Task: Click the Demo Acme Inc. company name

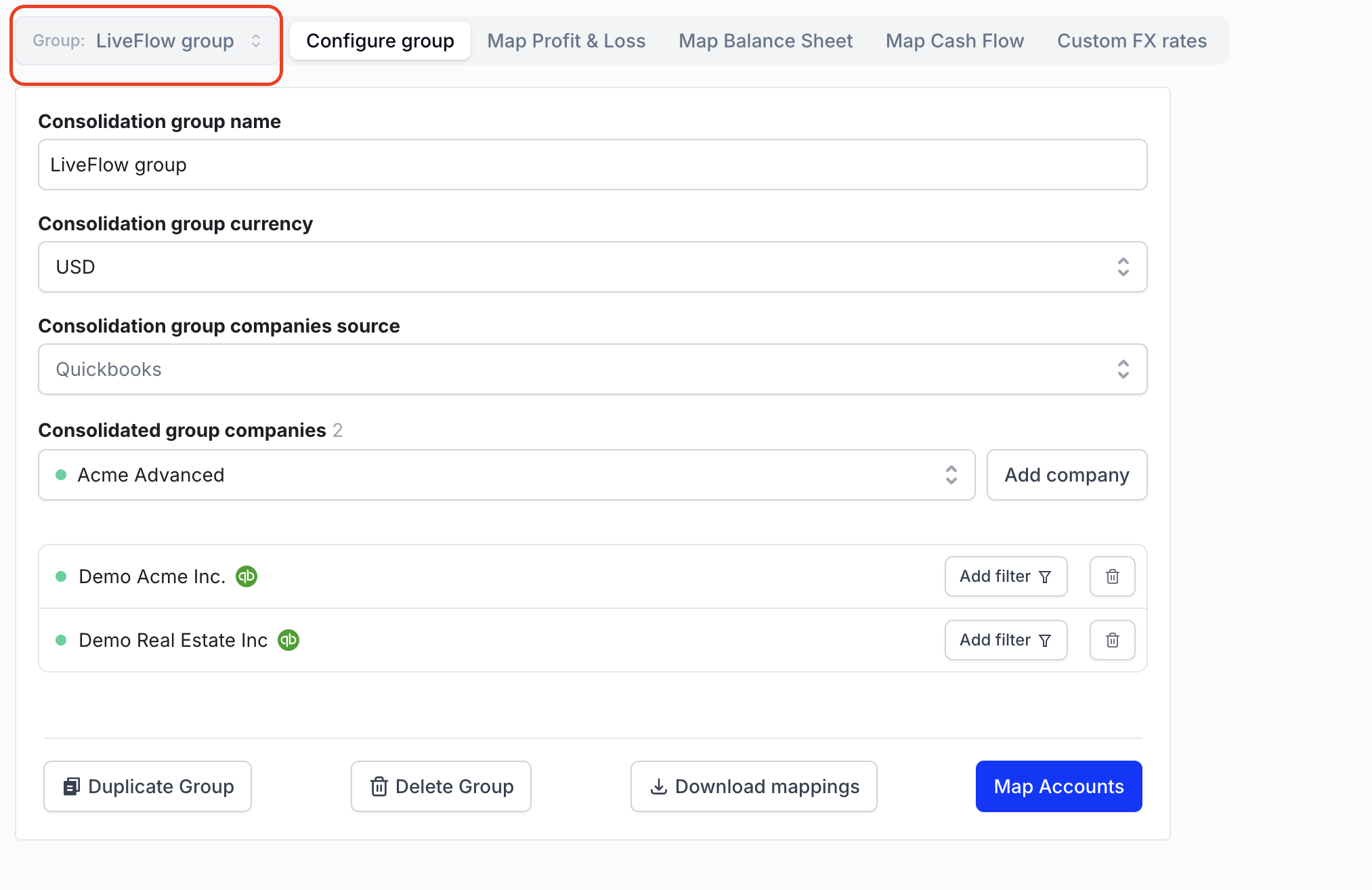Action: [152, 576]
